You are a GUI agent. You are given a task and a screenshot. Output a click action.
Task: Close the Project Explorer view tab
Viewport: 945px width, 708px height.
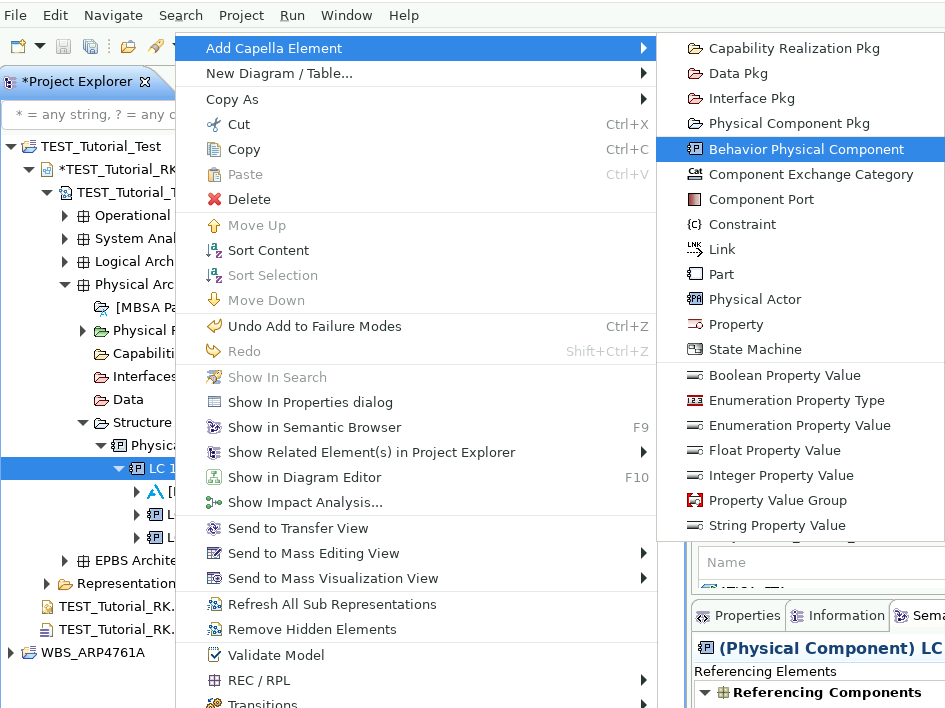145,81
